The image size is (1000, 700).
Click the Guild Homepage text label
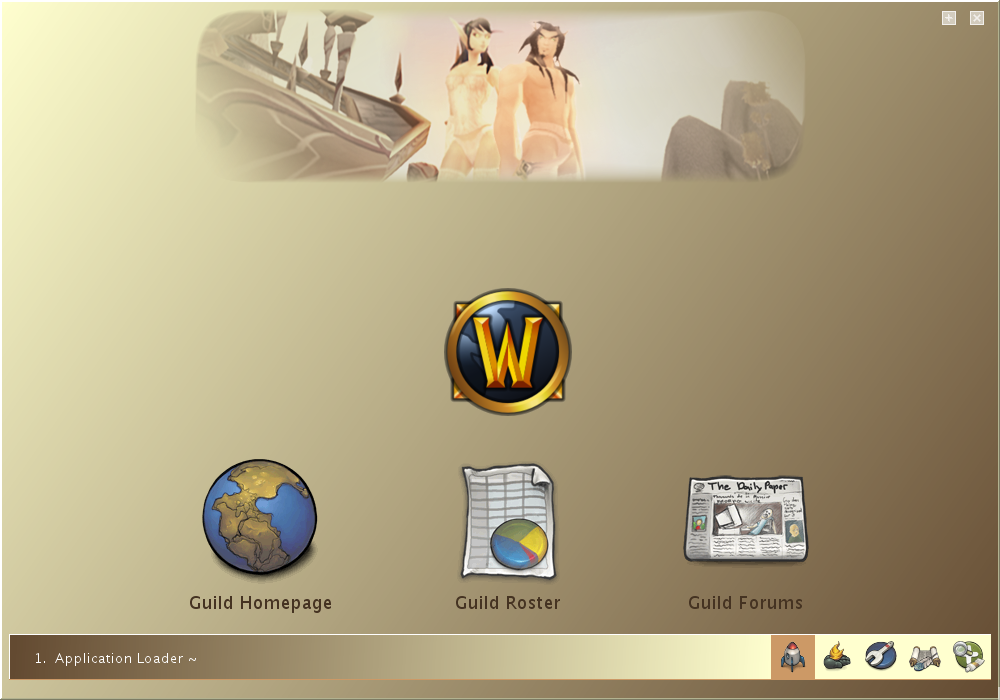click(260, 603)
